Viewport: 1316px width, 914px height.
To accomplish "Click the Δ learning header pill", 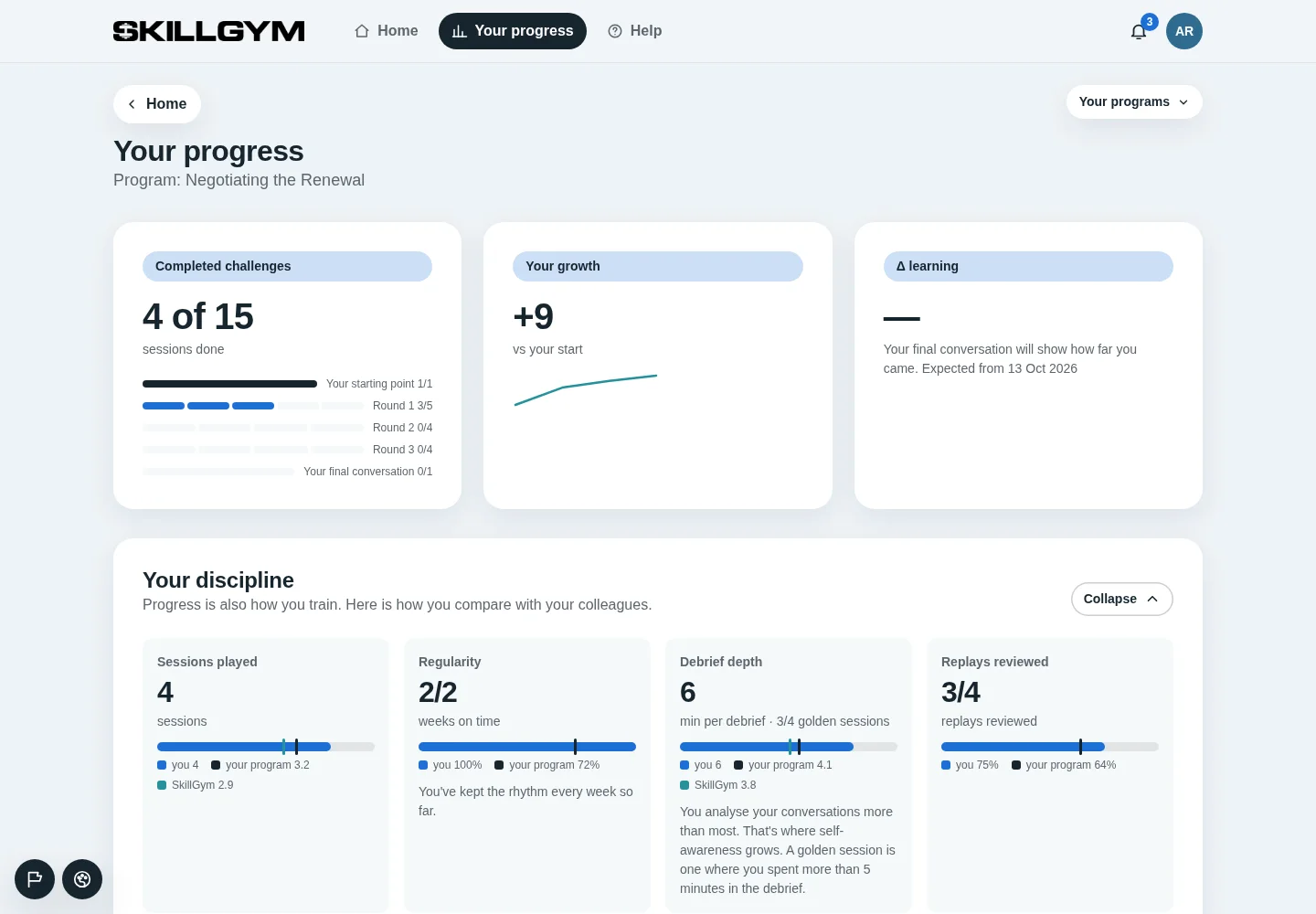I will tap(1028, 266).
